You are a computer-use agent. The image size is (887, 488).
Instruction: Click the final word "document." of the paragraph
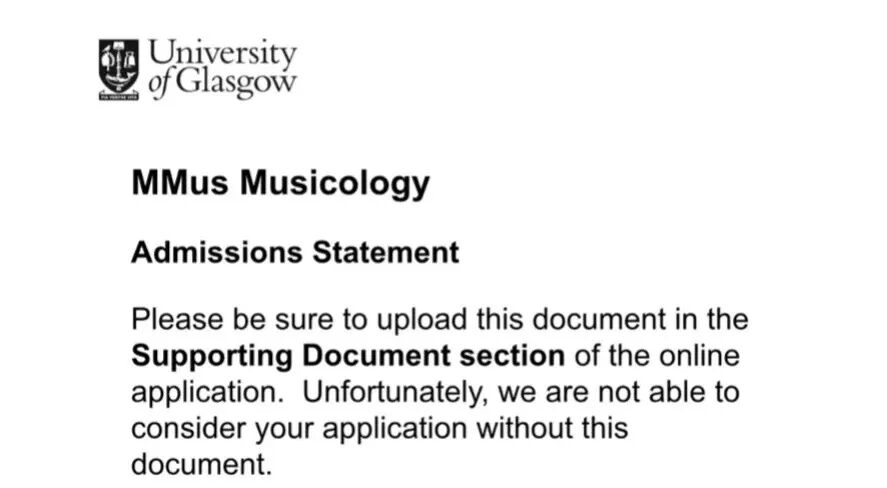[x=201, y=465]
